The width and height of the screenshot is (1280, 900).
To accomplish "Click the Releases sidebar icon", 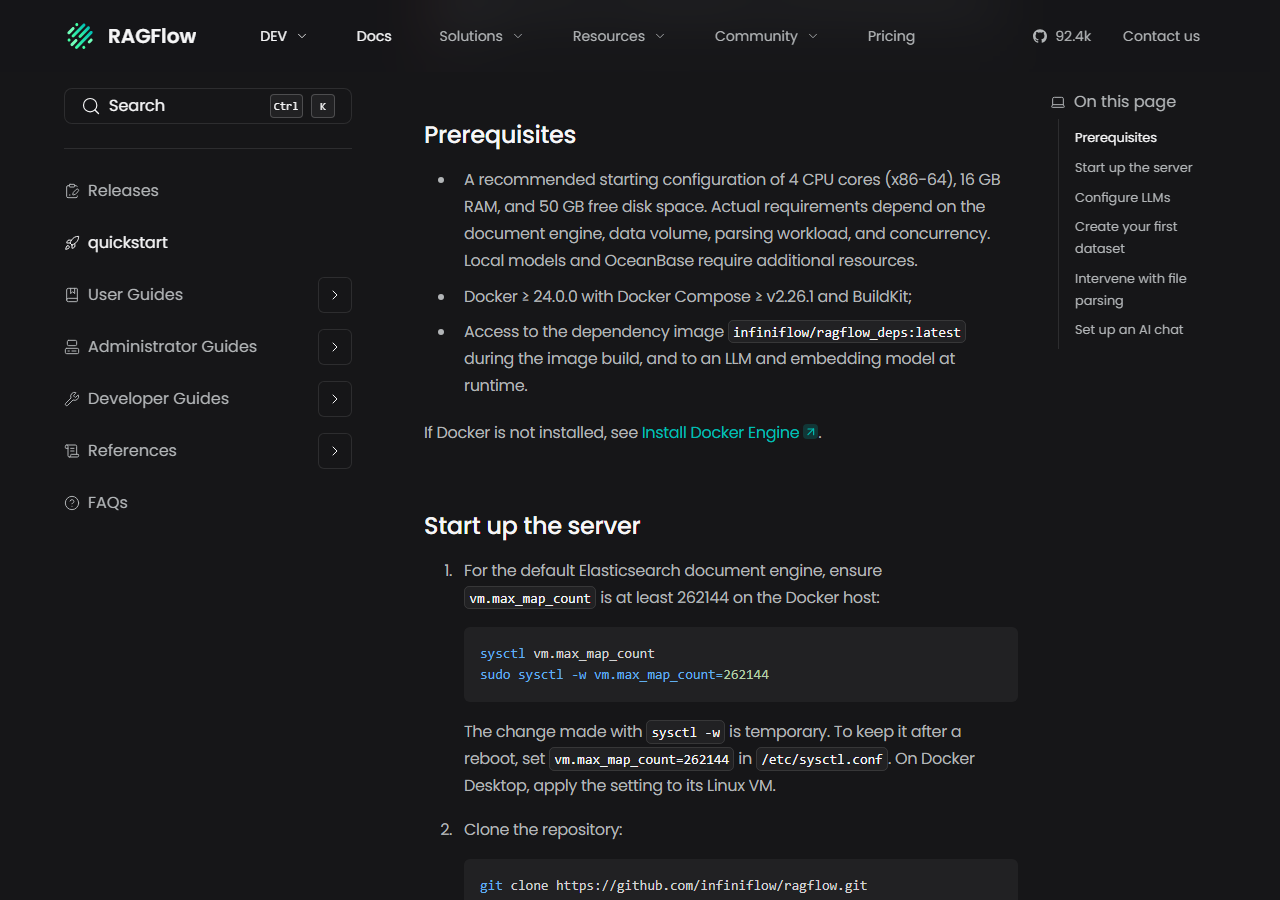I will (x=72, y=191).
